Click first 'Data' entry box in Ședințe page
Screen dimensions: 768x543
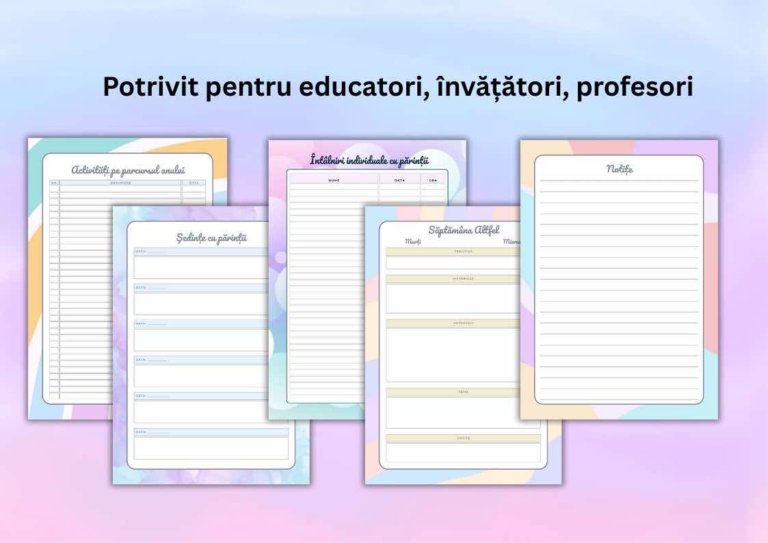(211, 267)
